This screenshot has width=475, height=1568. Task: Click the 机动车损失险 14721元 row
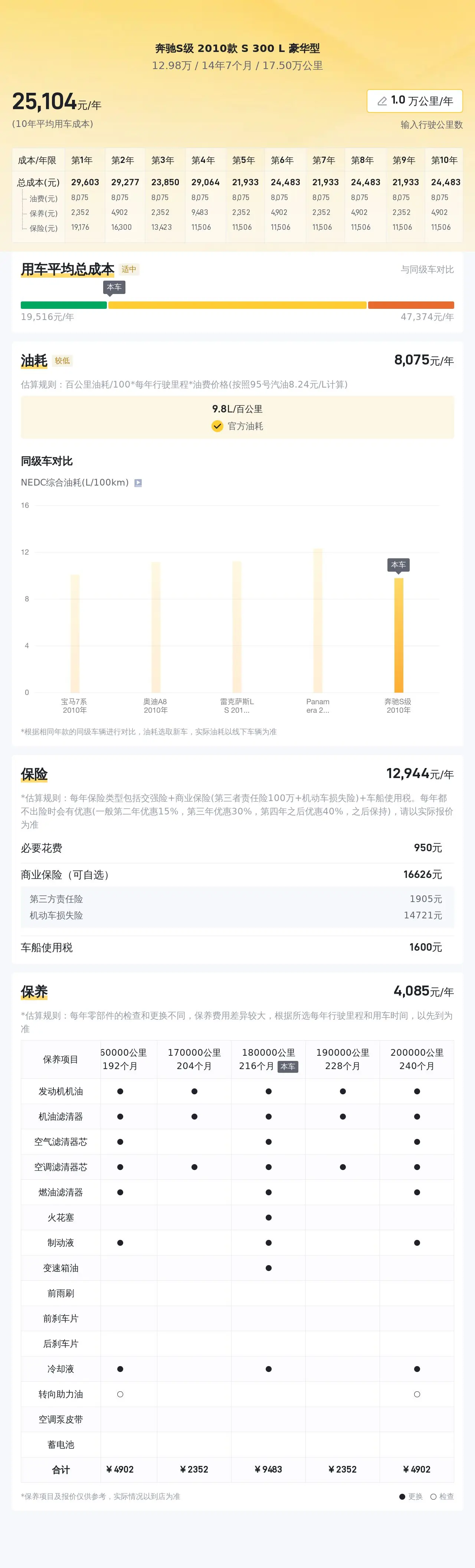[237, 915]
